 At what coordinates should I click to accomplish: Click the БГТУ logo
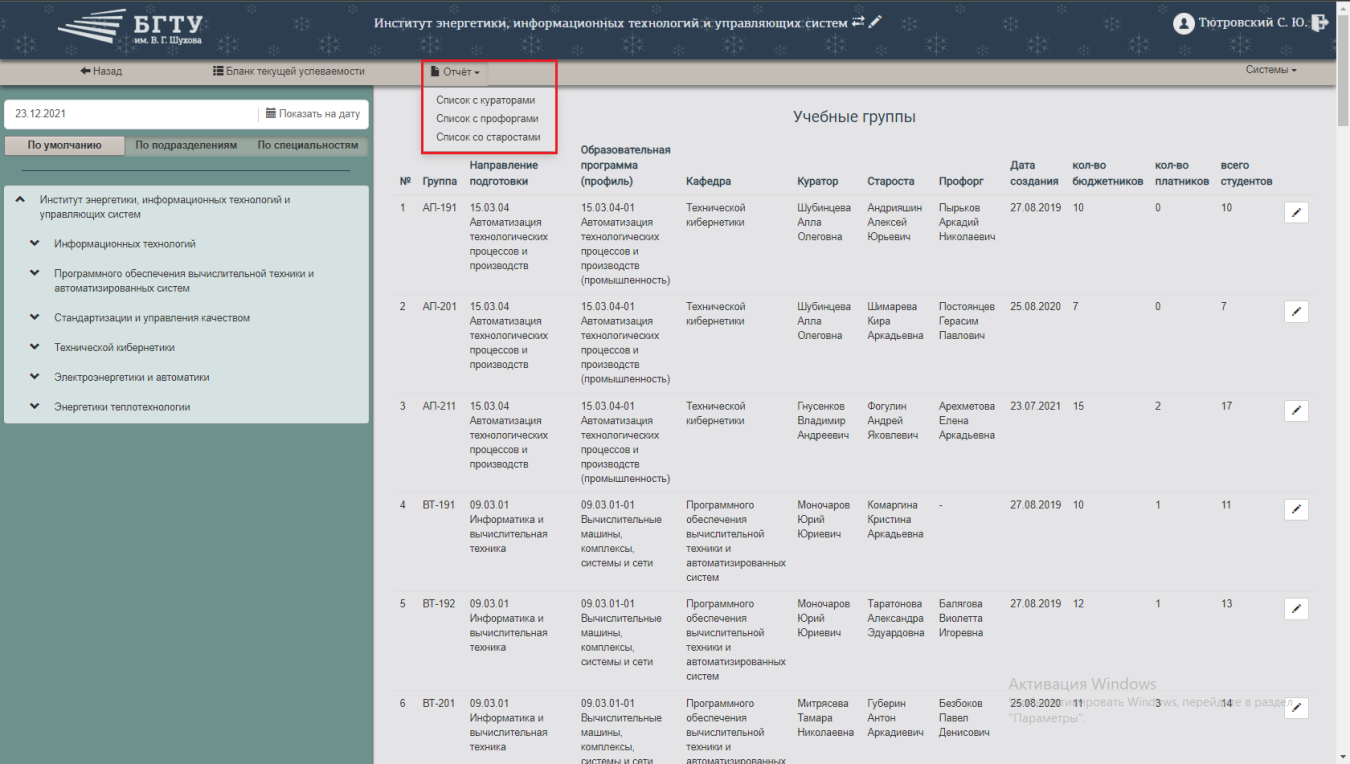coord(130,27)
